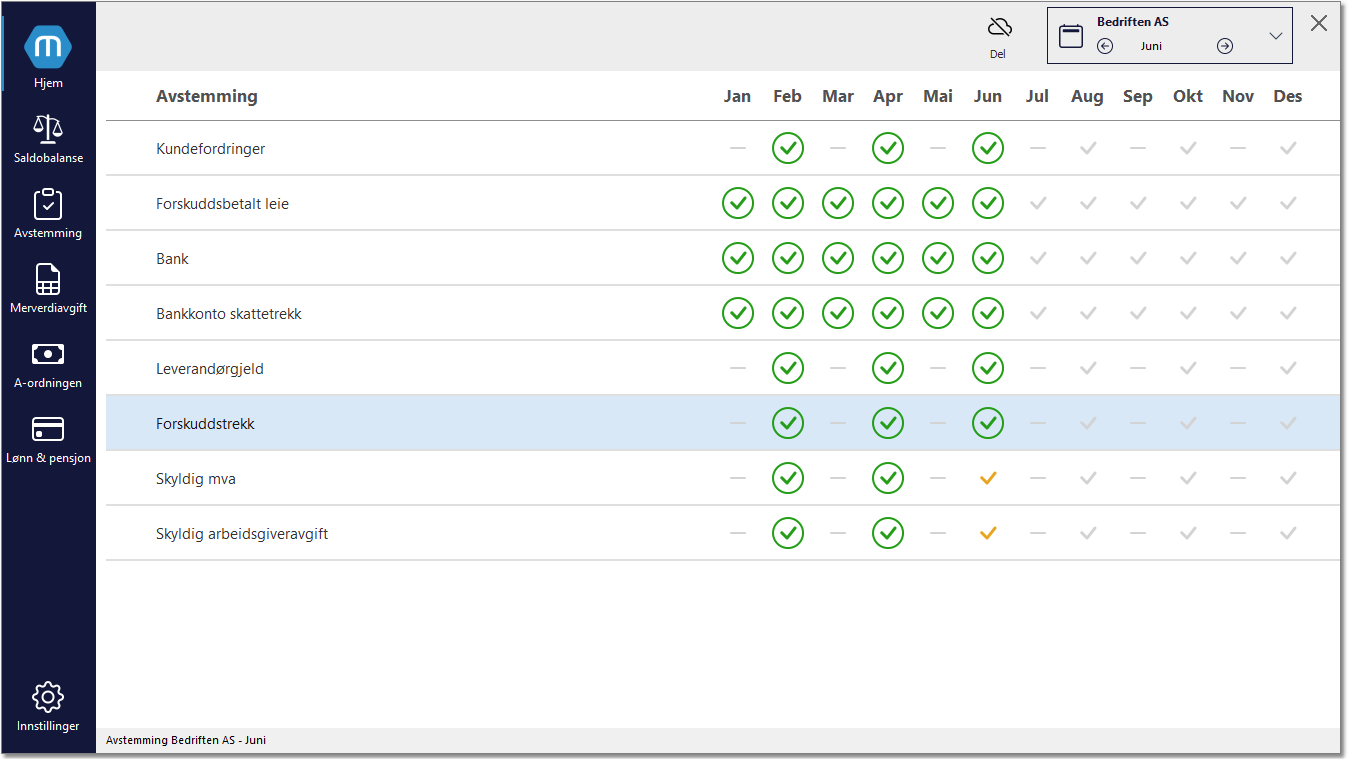Open Skyldig arbeidsgiveravgift February checkmark
Screen dimensions: 1348x761
click(788, 533)
